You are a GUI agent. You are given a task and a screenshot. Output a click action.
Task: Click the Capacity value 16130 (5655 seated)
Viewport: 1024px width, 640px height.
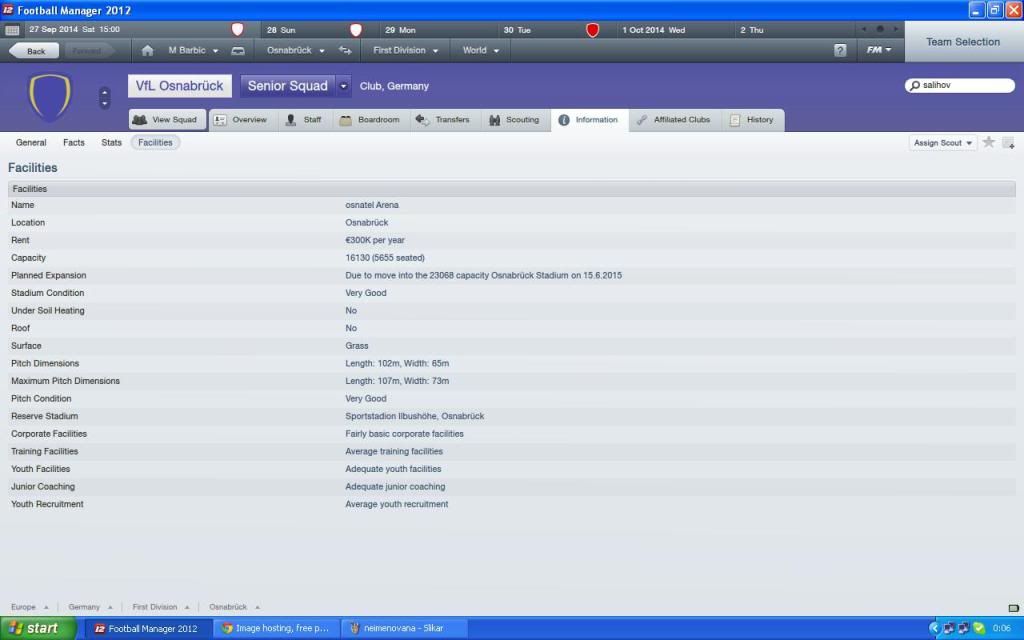tap(385, 258)
